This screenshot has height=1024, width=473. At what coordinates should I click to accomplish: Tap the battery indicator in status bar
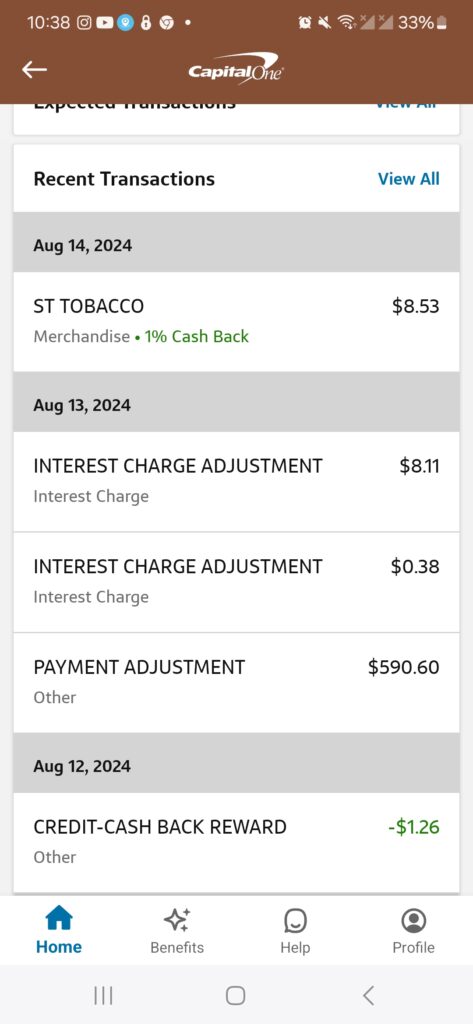click(x=442, y=23)
